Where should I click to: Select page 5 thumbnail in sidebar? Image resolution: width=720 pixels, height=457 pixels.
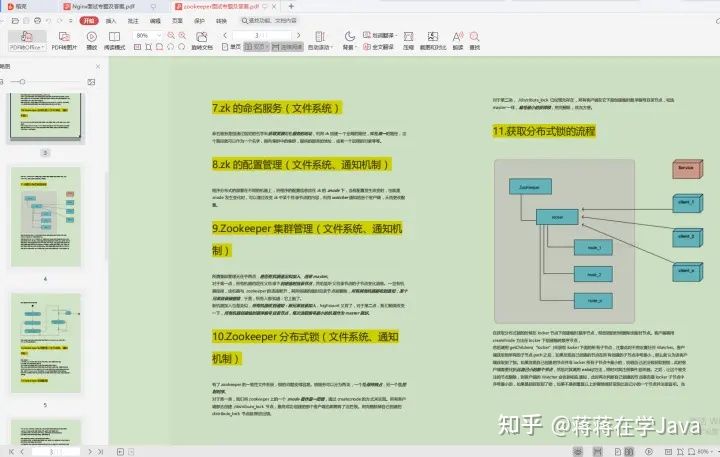(46, 343)
